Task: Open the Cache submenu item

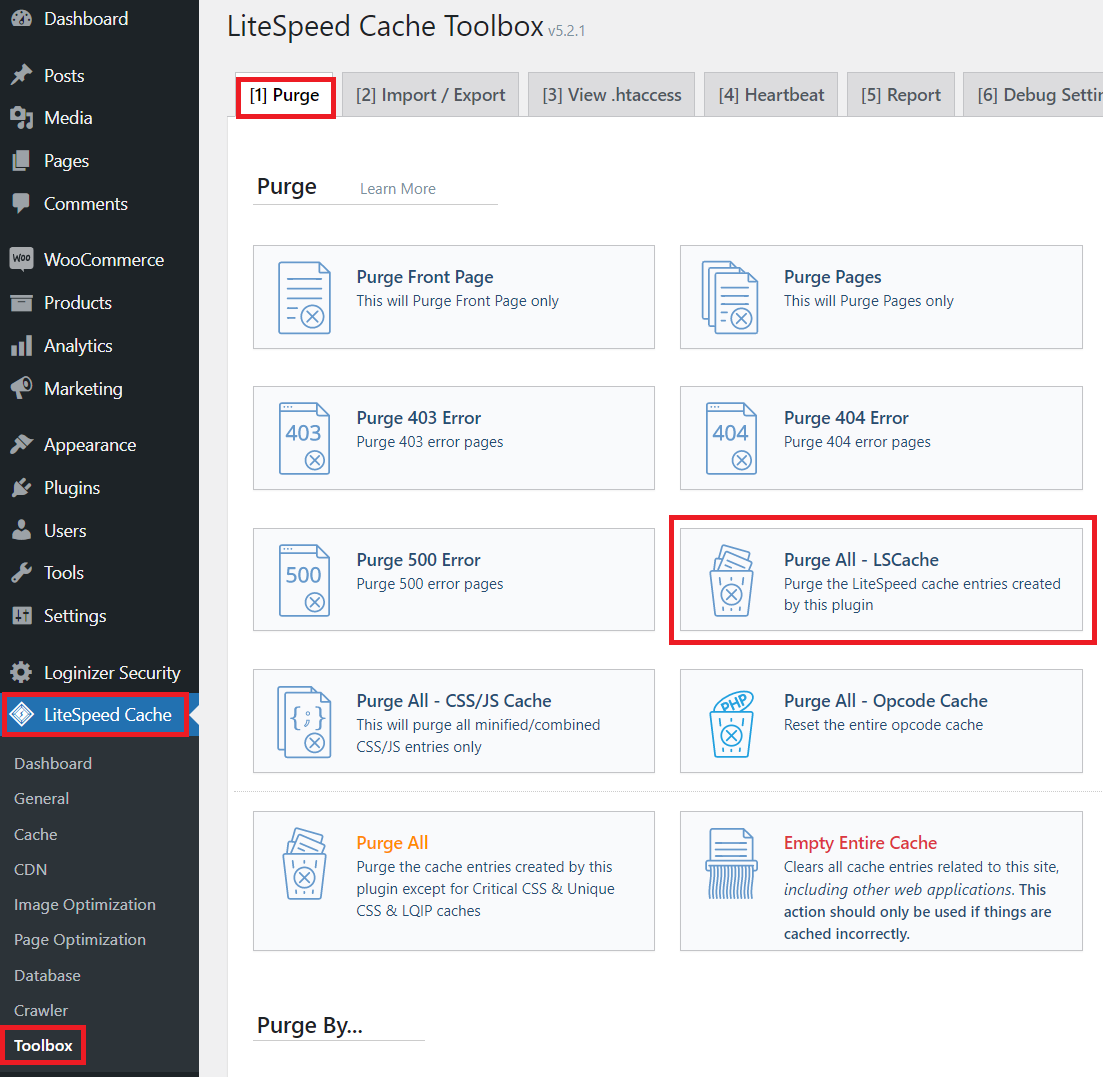Action: click(x=36, y=835)
